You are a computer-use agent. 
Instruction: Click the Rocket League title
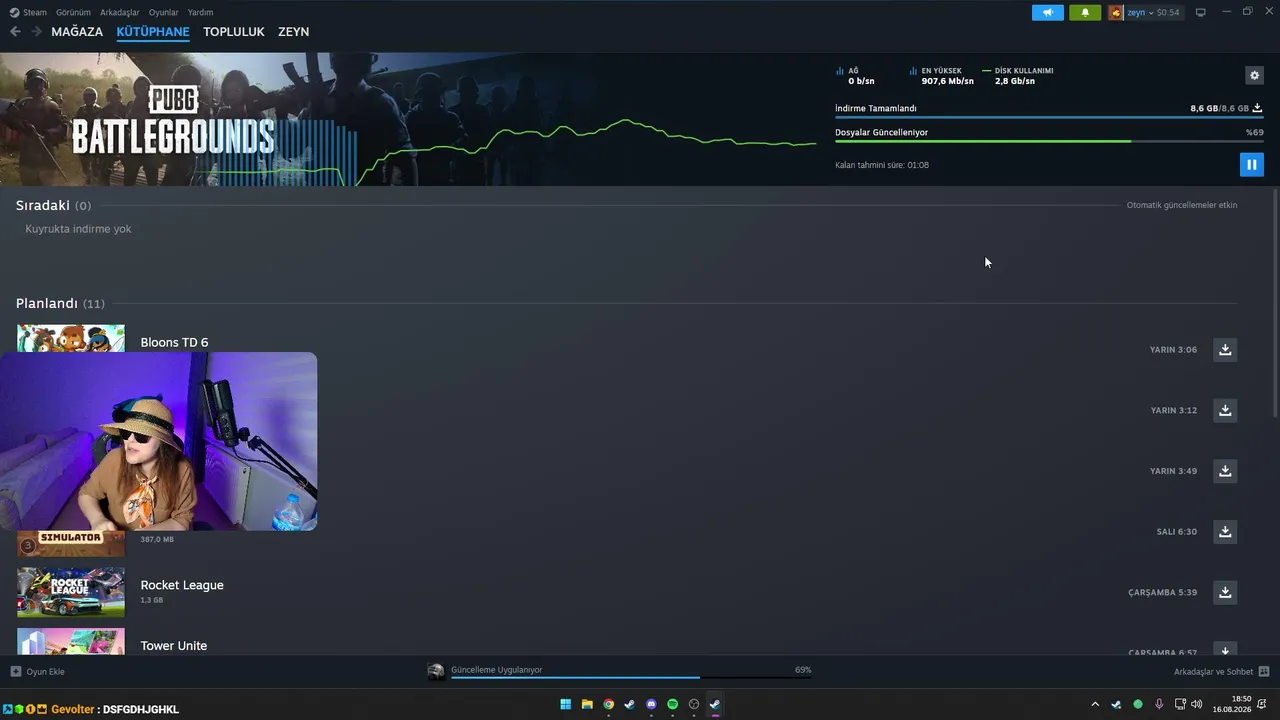click(x=182, y=585)
